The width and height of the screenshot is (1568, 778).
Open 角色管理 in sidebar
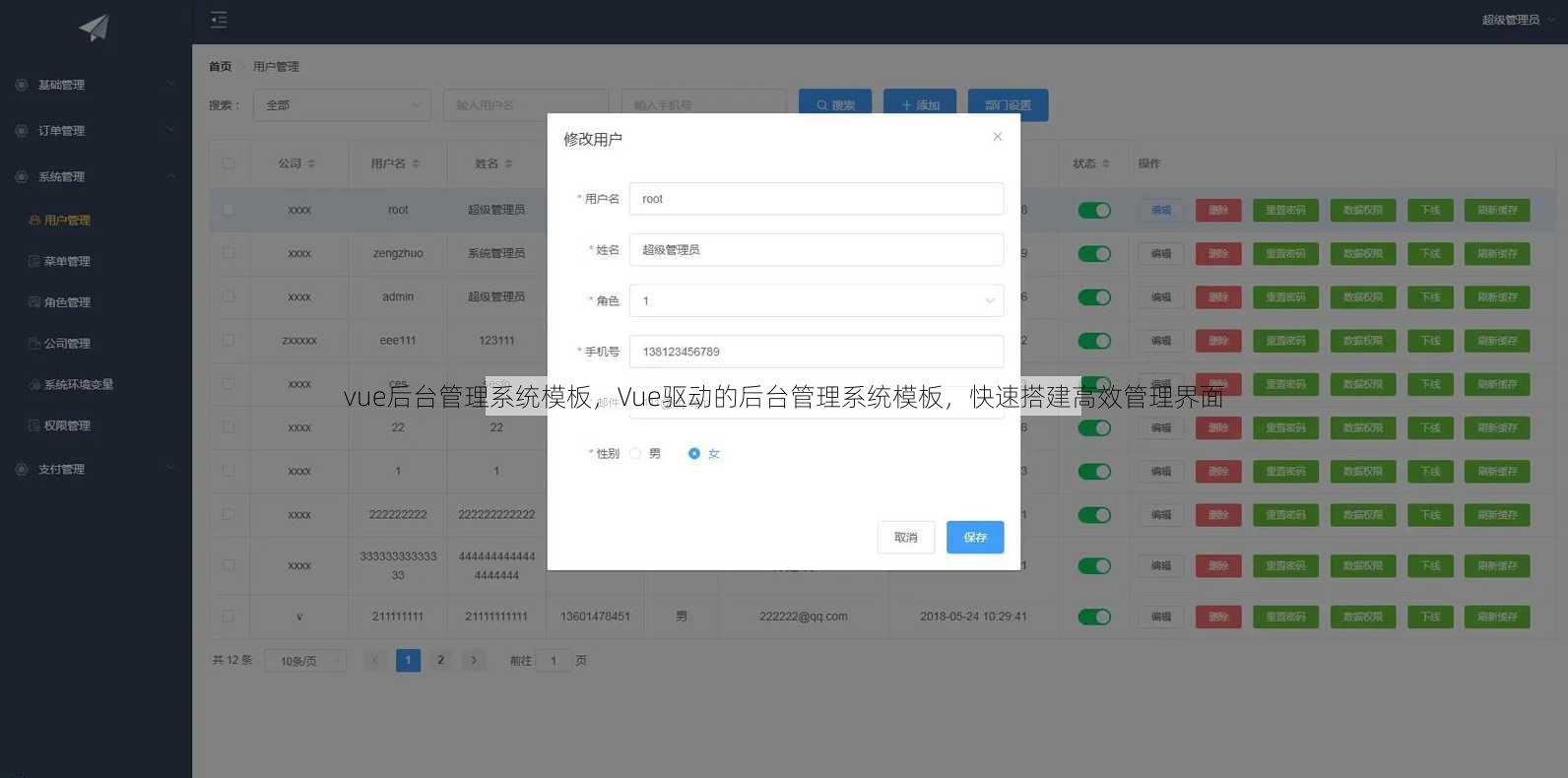[x=96, y=302]
